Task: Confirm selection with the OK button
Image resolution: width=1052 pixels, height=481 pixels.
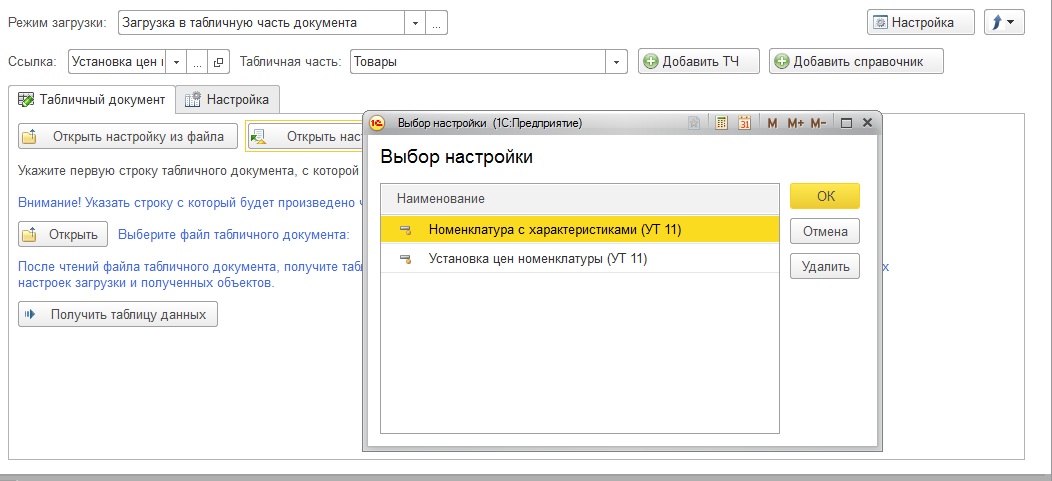Action: tap(825, 196)
